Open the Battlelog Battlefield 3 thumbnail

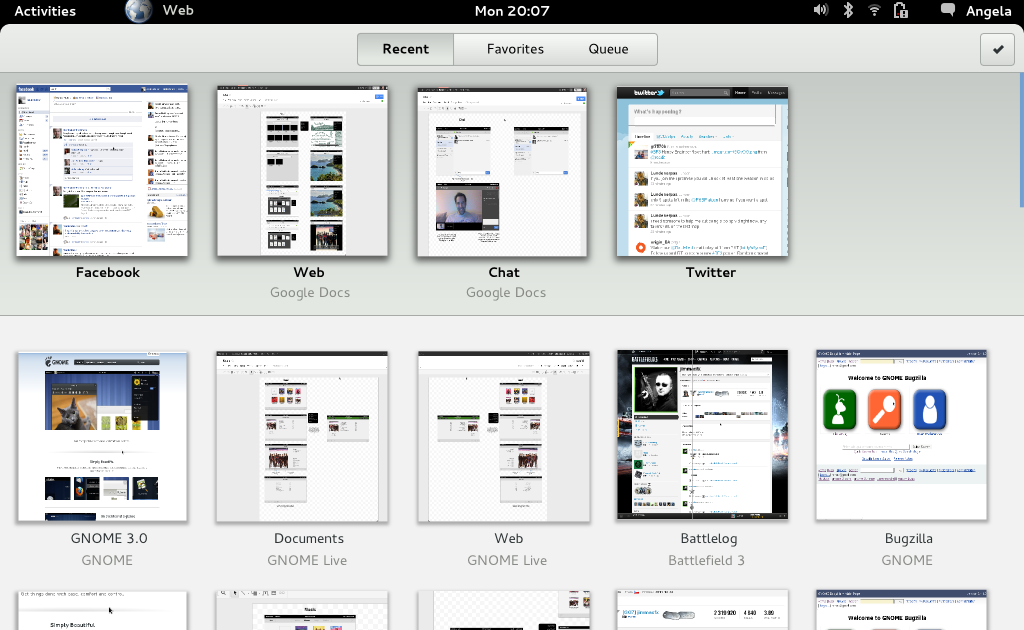(702, 435)
